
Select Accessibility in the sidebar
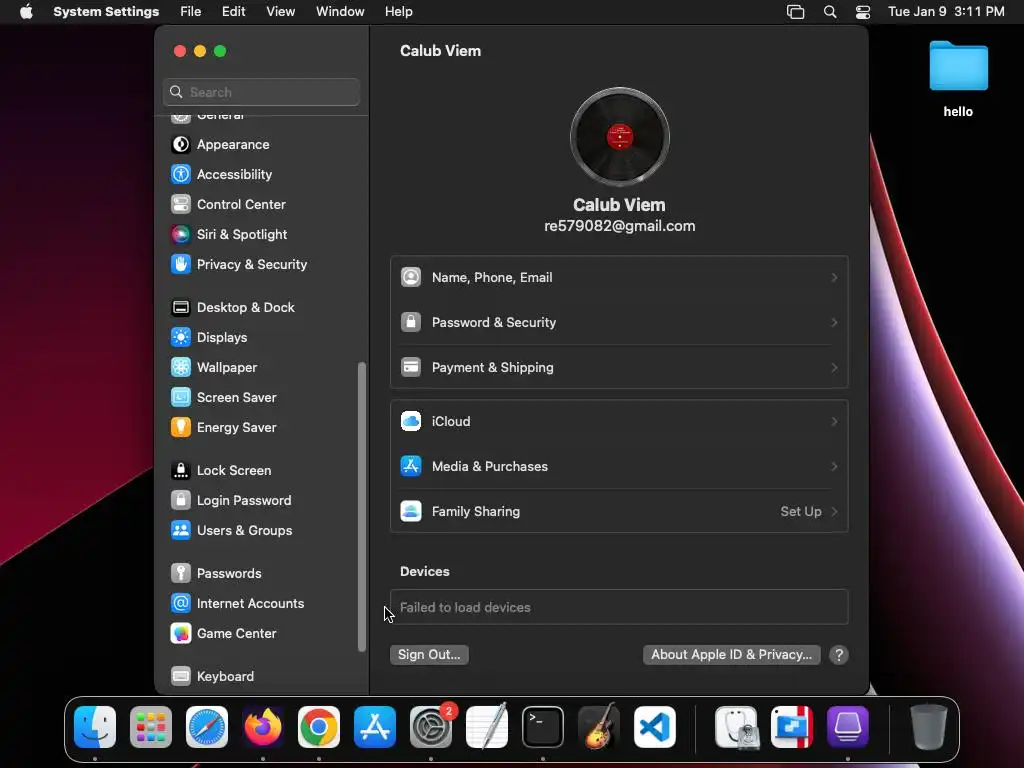click(261, 174)
